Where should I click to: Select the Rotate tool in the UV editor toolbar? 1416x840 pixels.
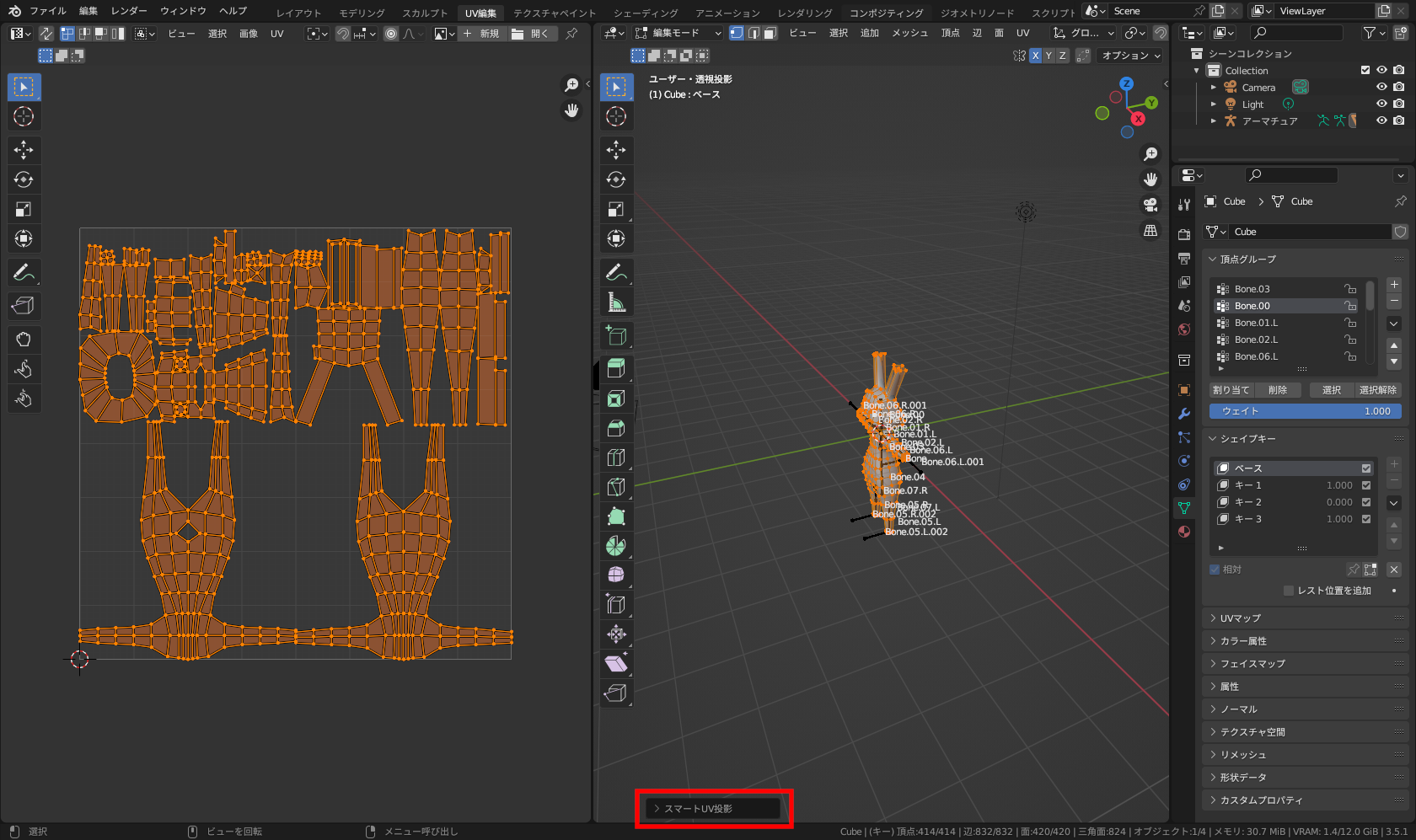[x=24, y=179]
